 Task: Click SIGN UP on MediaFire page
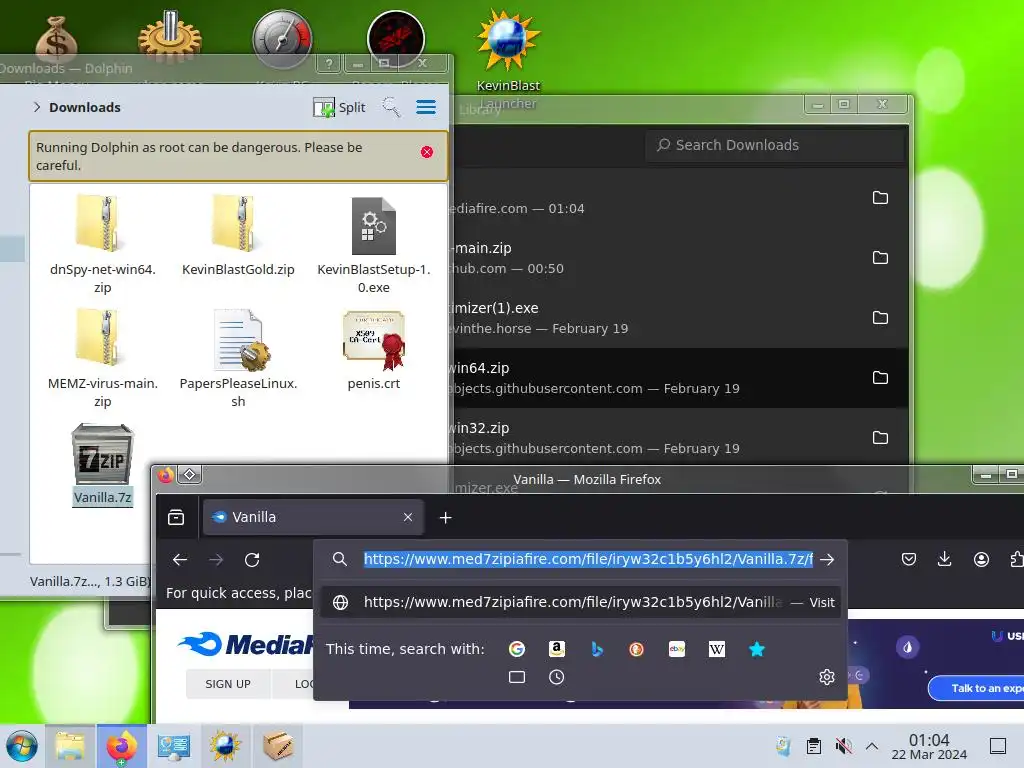pyautogui.click(x=228, y=684)
